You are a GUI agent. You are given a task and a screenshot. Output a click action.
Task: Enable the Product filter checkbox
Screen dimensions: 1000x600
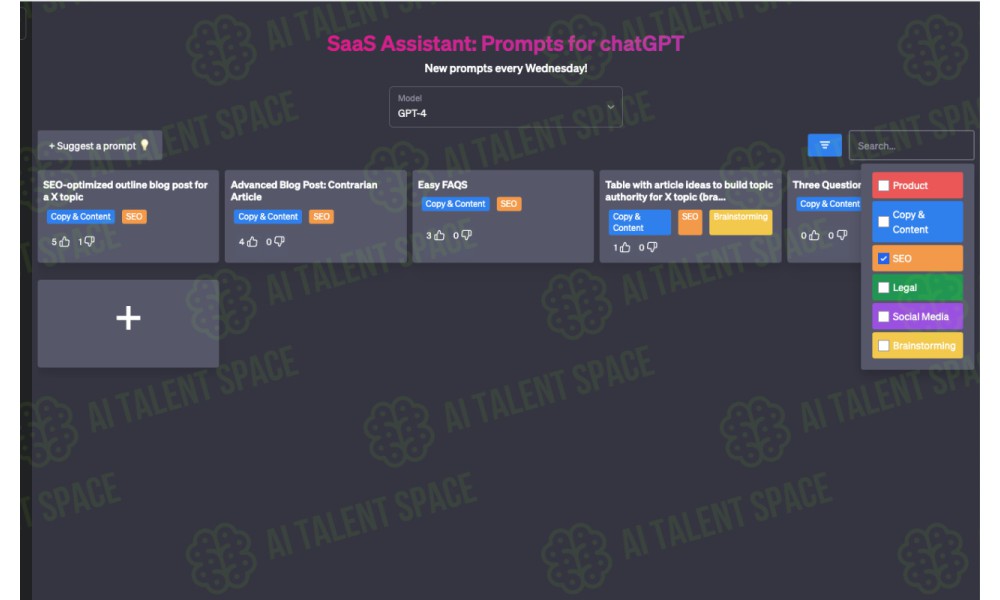pyautogui.click(x=883, y=186)
